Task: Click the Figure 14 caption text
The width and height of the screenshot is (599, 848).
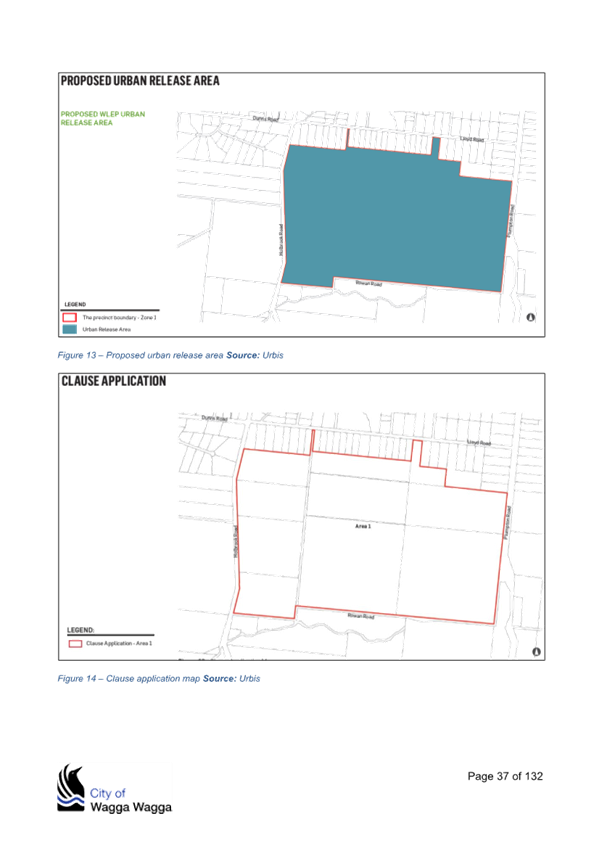Action: tap(159, 679)
